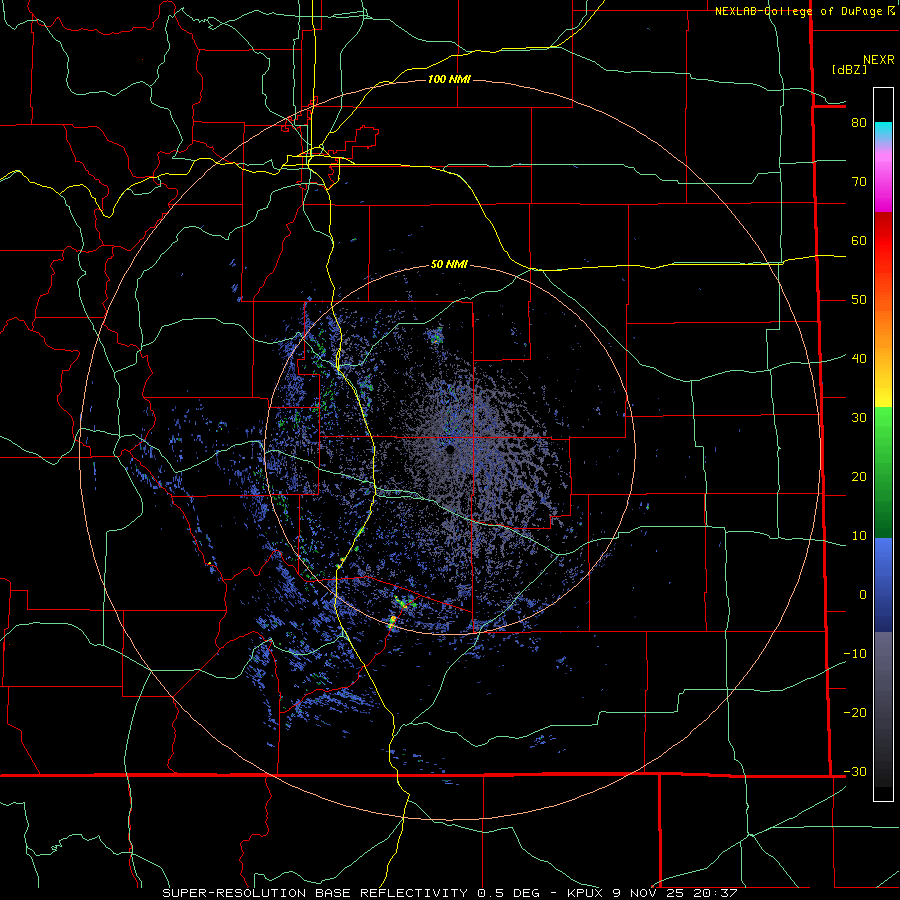Click the 20:37 timestamp in the caption
This screenshot has height=900, width=900.
tap(715, 893)
